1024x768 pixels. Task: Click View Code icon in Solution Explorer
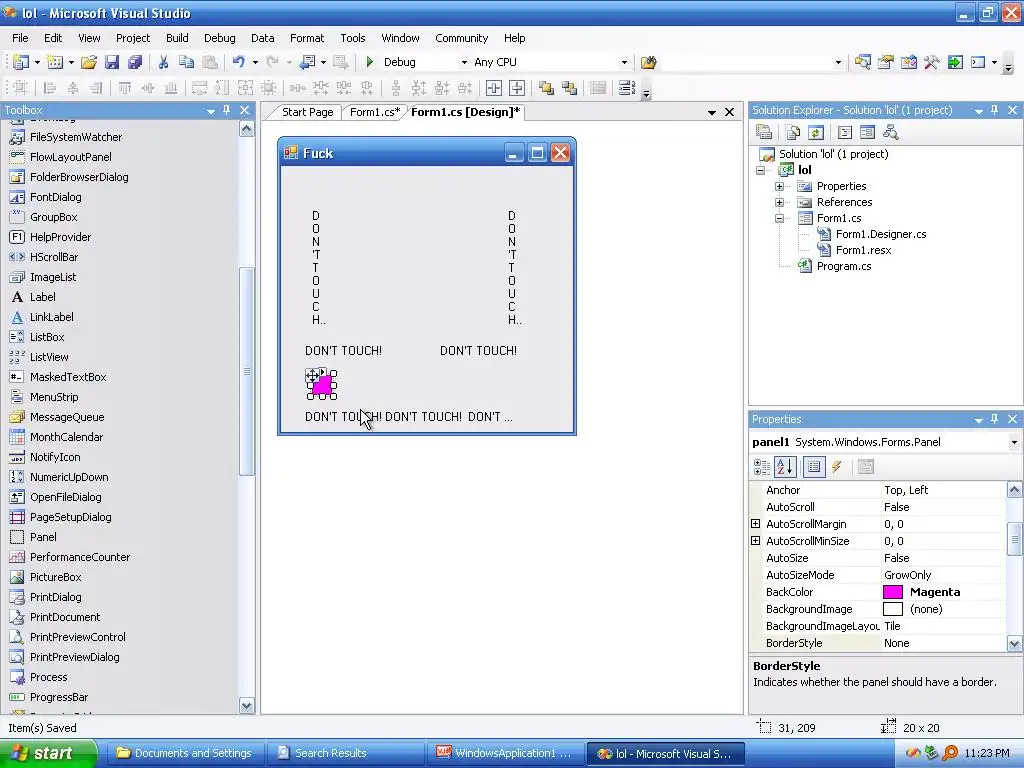[x=844, y=133]
